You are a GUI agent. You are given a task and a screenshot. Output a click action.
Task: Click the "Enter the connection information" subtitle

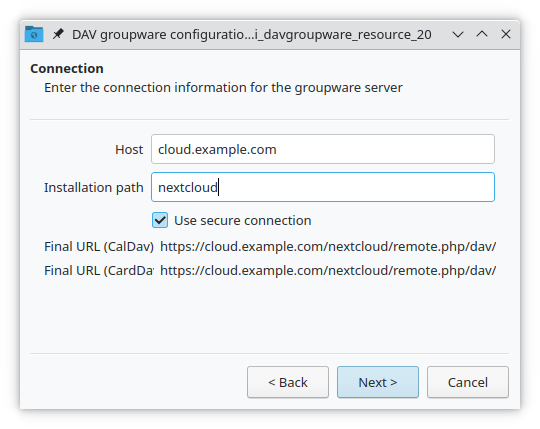tap(223, 88)
